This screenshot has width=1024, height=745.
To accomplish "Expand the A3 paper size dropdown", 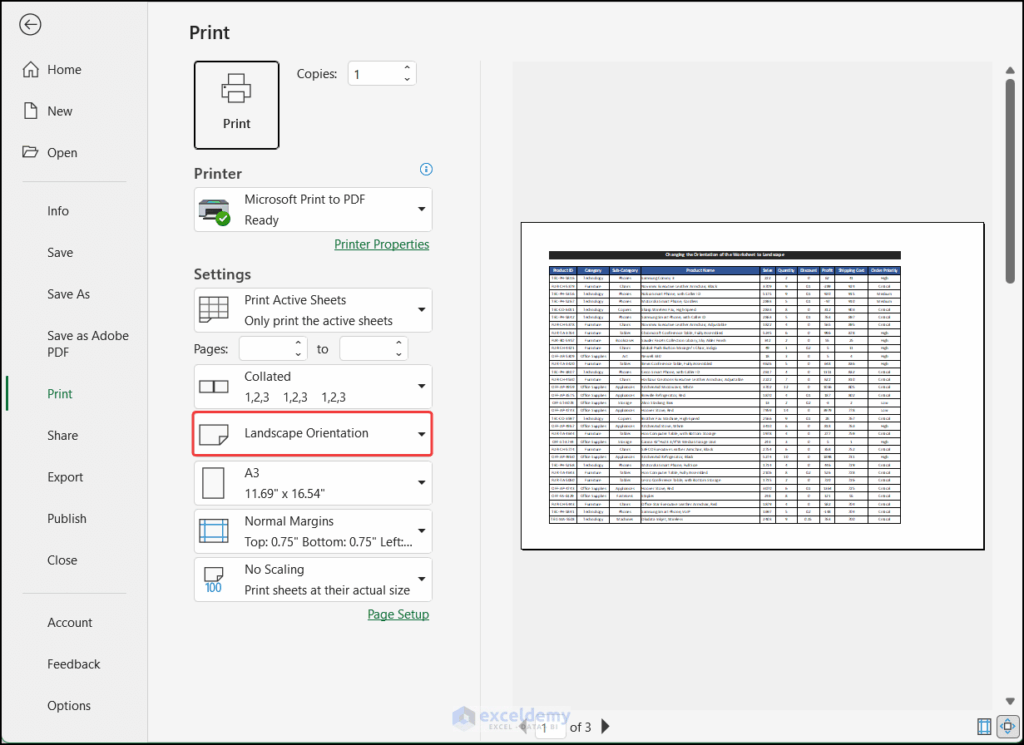I will (x=422, y=483).
